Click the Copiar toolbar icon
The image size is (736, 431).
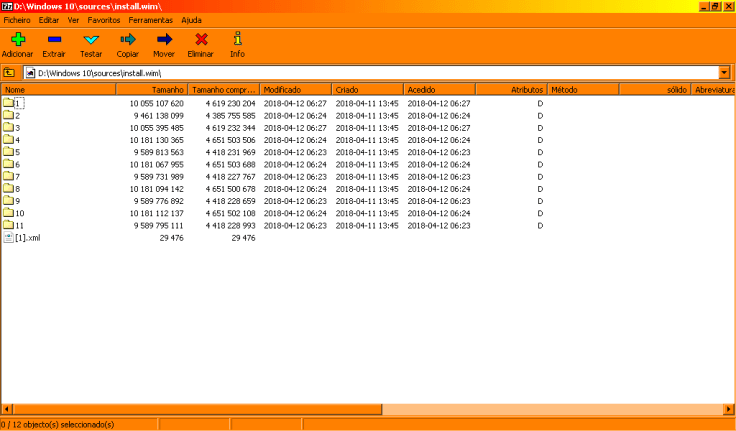(x=127, y=40)
